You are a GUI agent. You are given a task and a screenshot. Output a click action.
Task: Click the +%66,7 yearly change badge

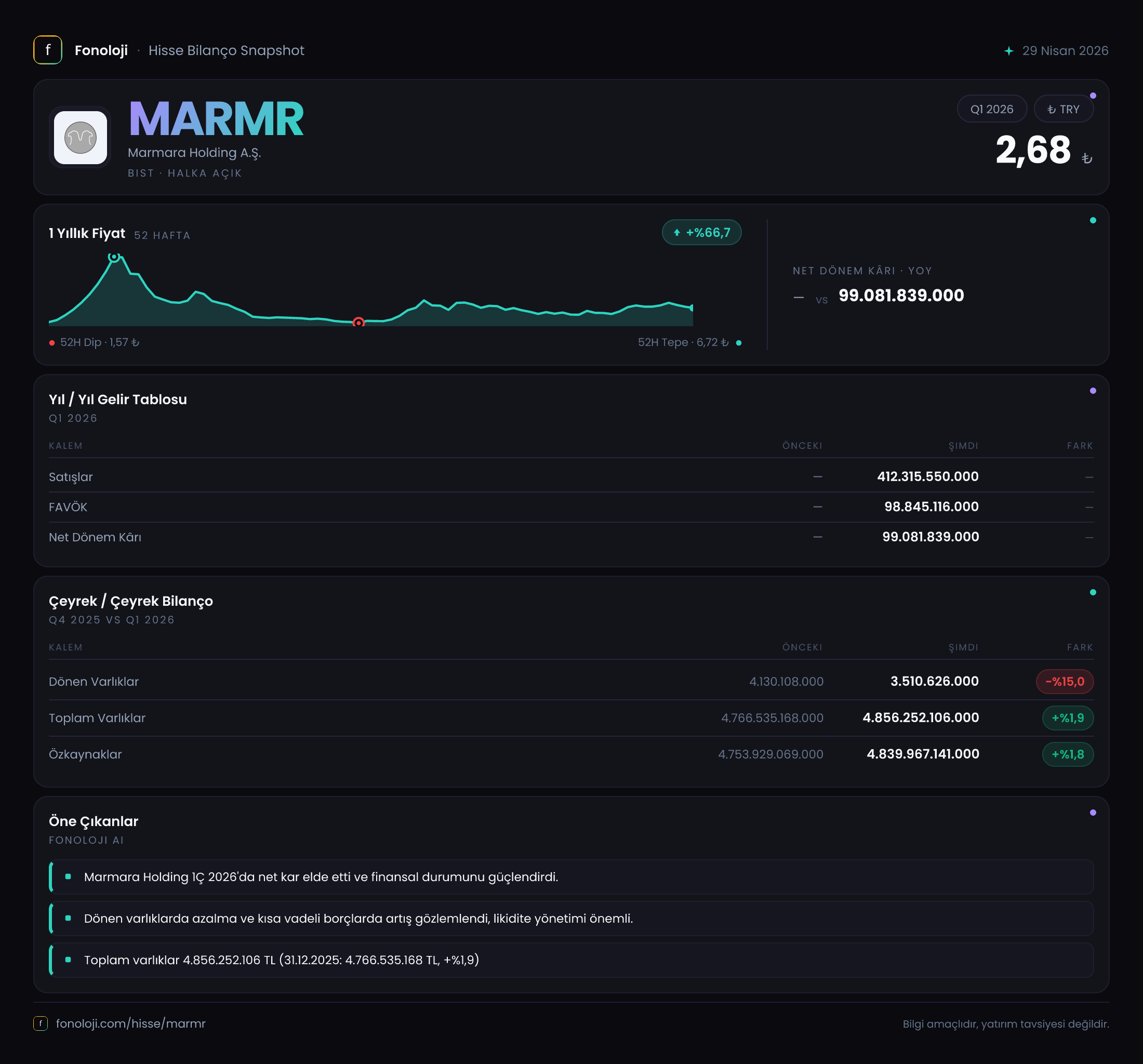coord(701,232)
